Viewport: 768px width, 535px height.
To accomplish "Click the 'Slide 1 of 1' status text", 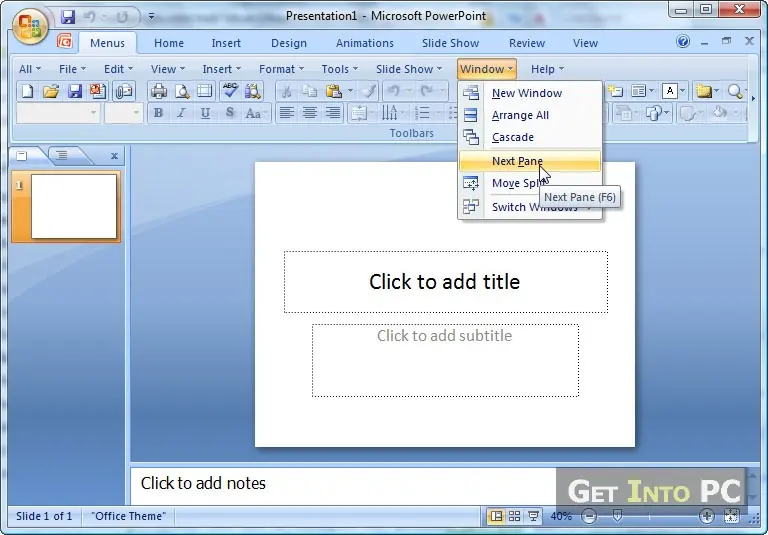I will (x=44, y=516).
